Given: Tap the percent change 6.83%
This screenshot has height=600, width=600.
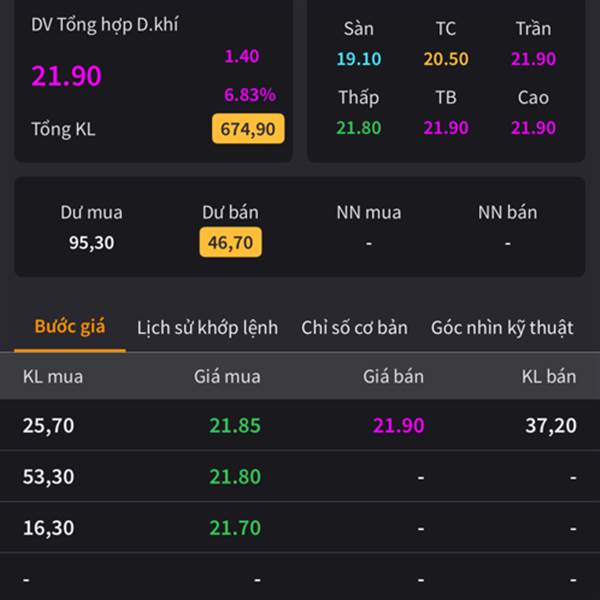Looking at the screenshot, I should coord(250,95).
